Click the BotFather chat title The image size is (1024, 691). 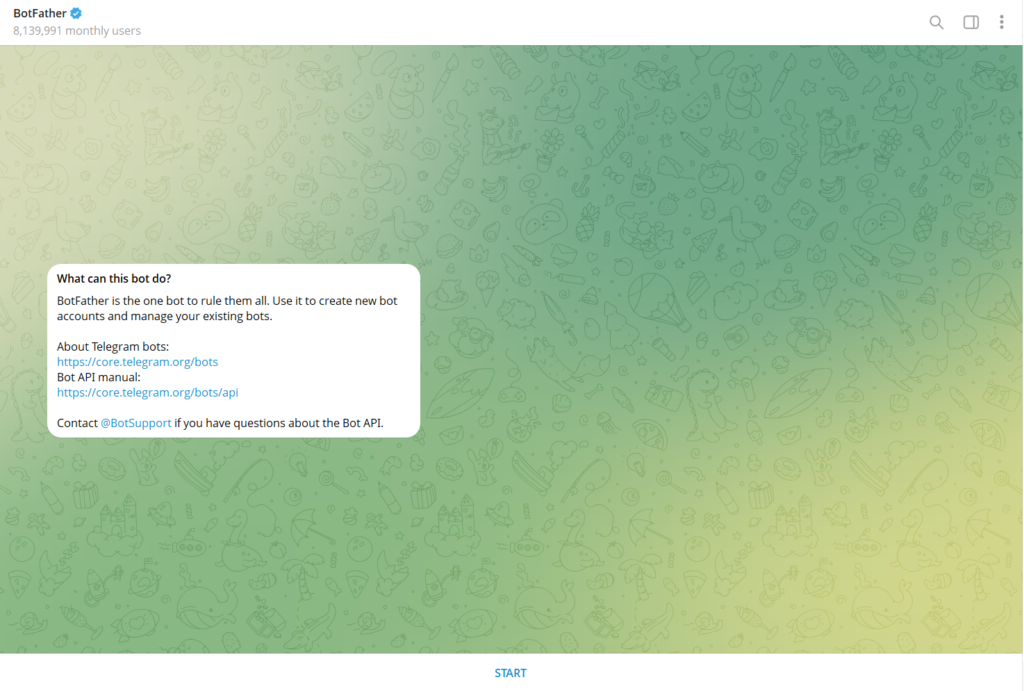pyautogui.click(x=39, y=13)
